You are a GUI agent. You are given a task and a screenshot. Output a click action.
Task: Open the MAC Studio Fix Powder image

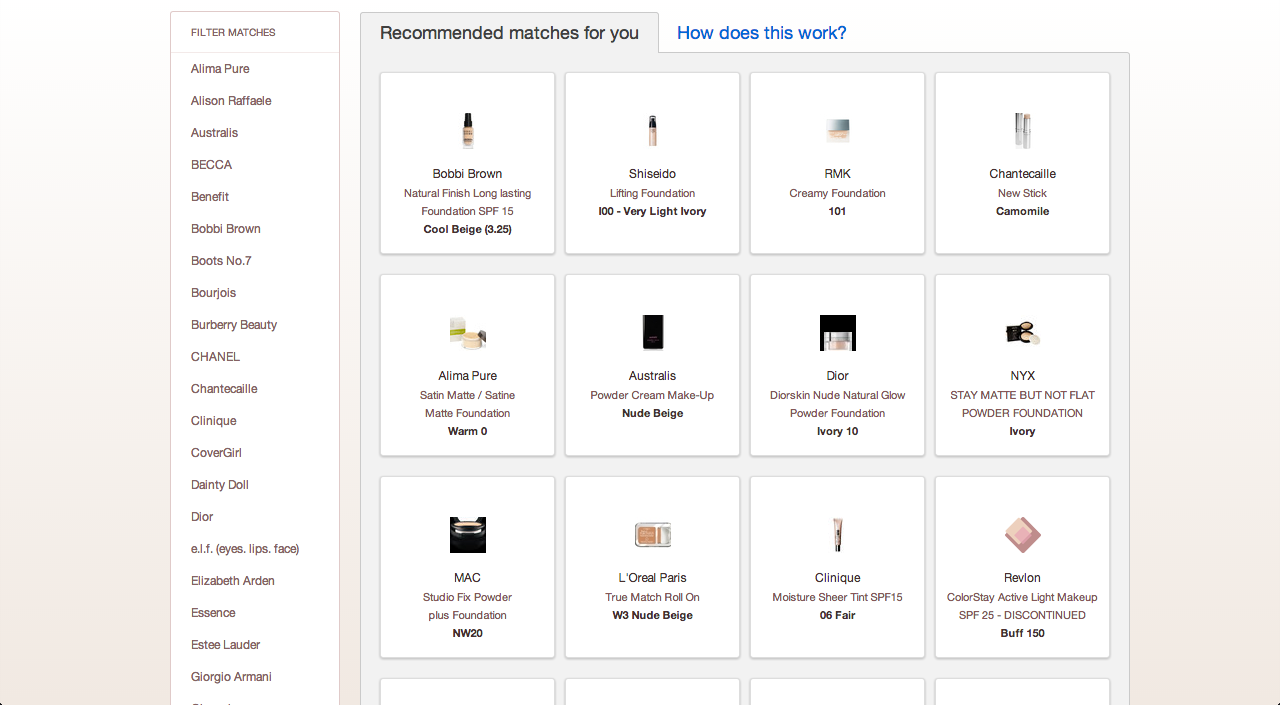(467, 535)
